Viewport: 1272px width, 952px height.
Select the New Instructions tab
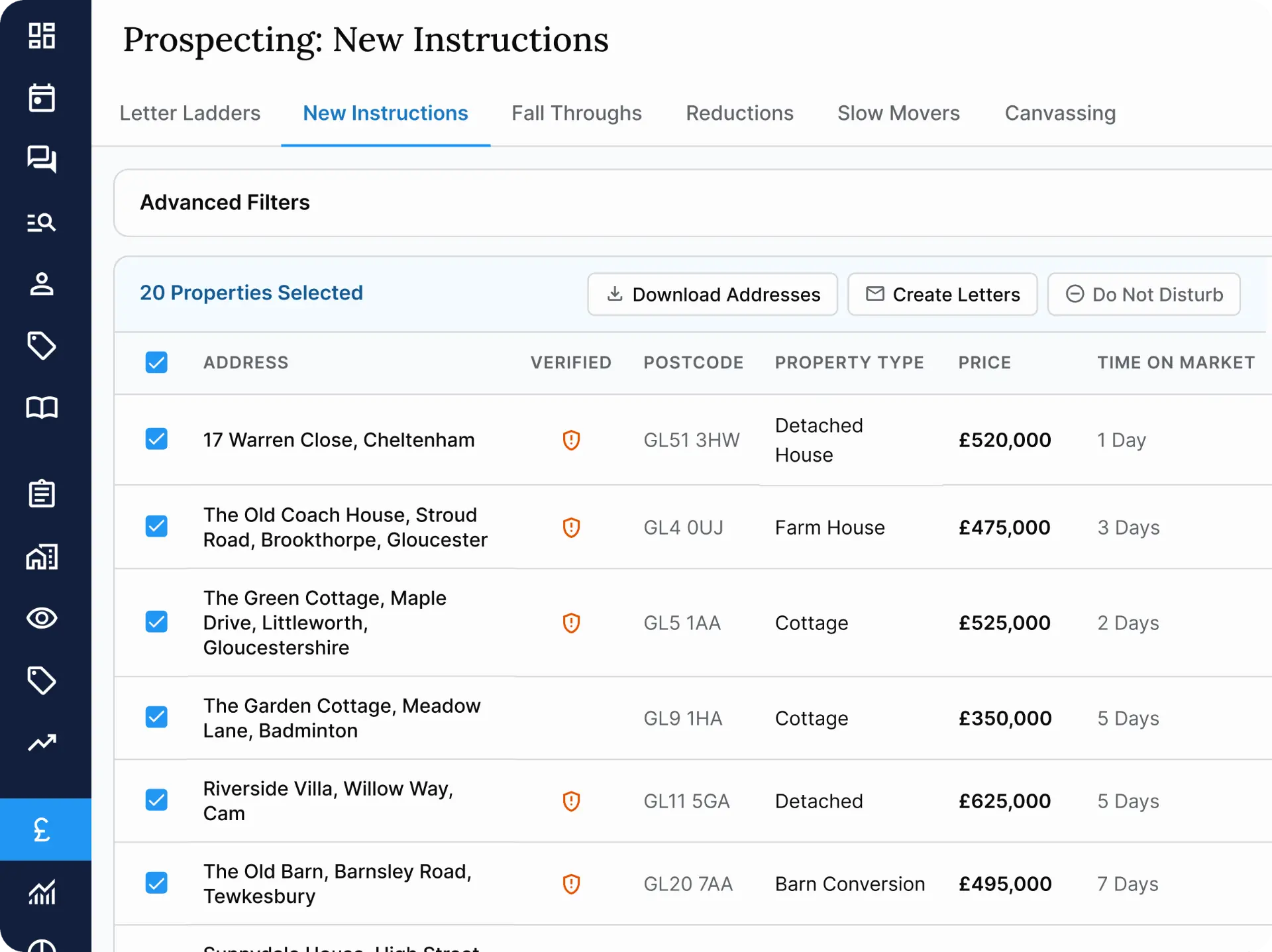tap(386, 113)
